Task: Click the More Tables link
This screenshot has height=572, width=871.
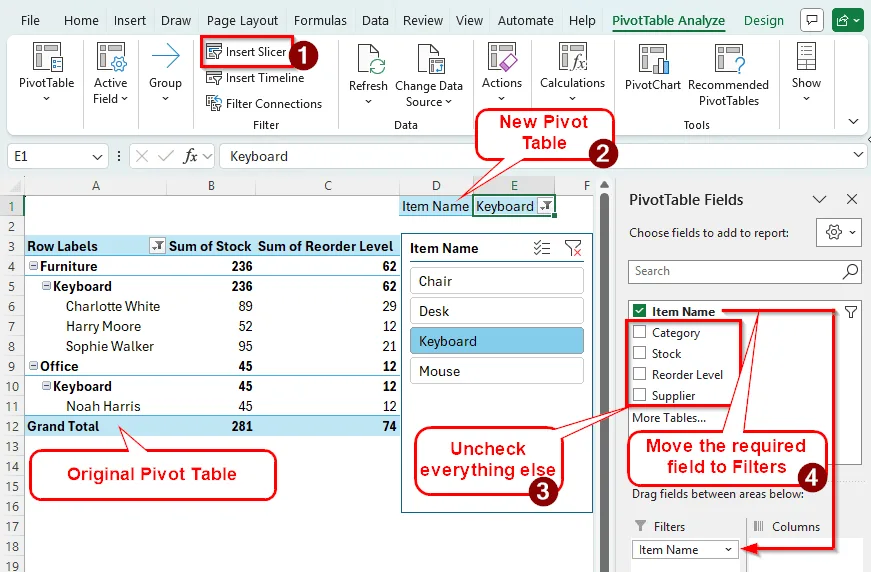Action: 669,418
